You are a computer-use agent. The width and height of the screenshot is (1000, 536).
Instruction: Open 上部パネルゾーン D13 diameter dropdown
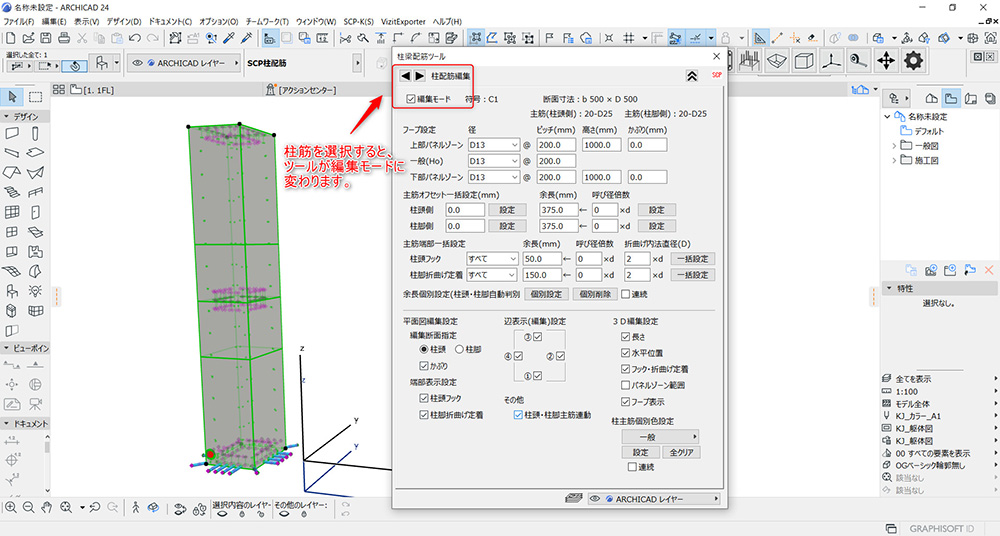494,145
